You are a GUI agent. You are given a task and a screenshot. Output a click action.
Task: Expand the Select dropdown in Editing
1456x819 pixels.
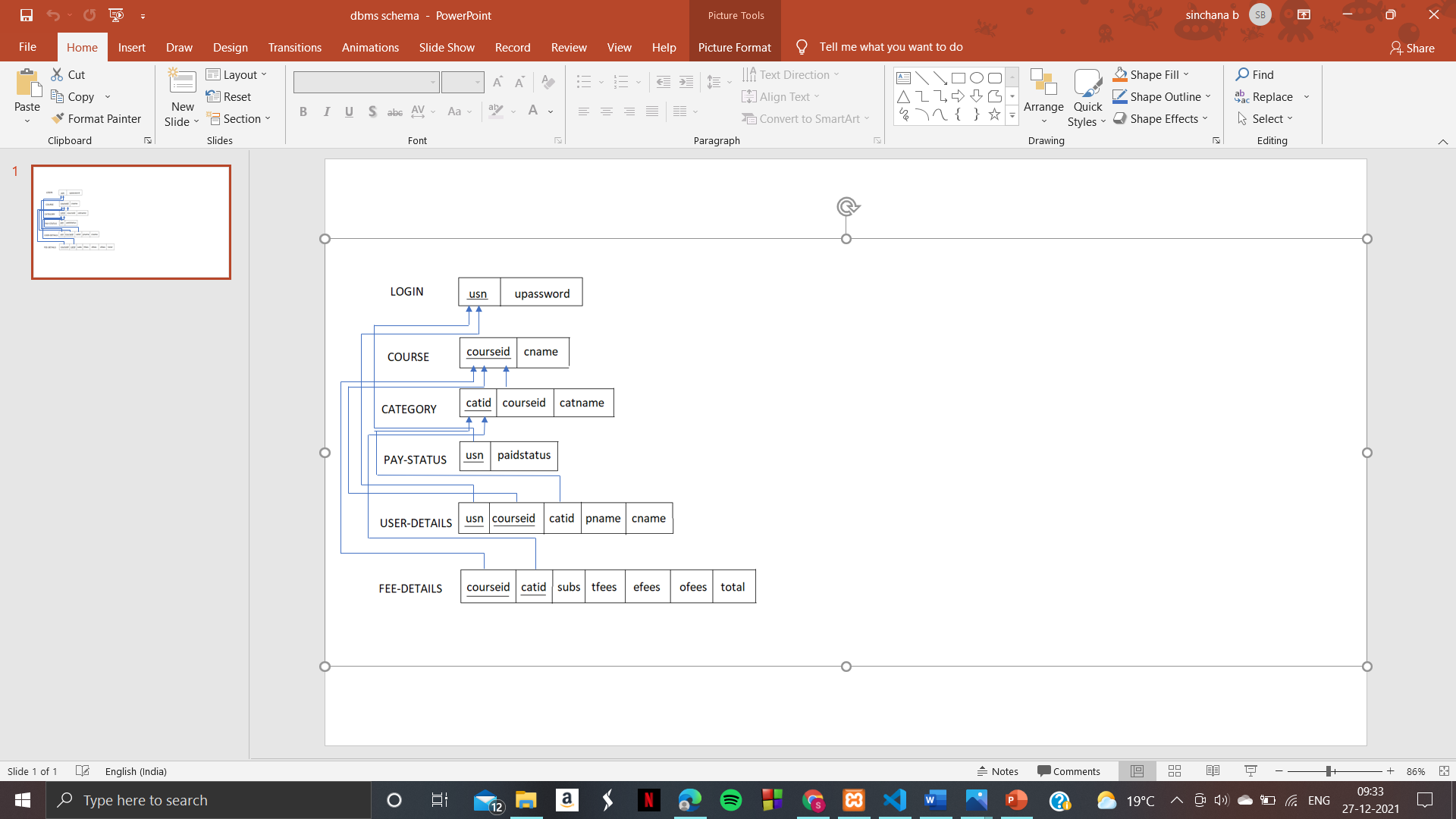point(1289,118)
